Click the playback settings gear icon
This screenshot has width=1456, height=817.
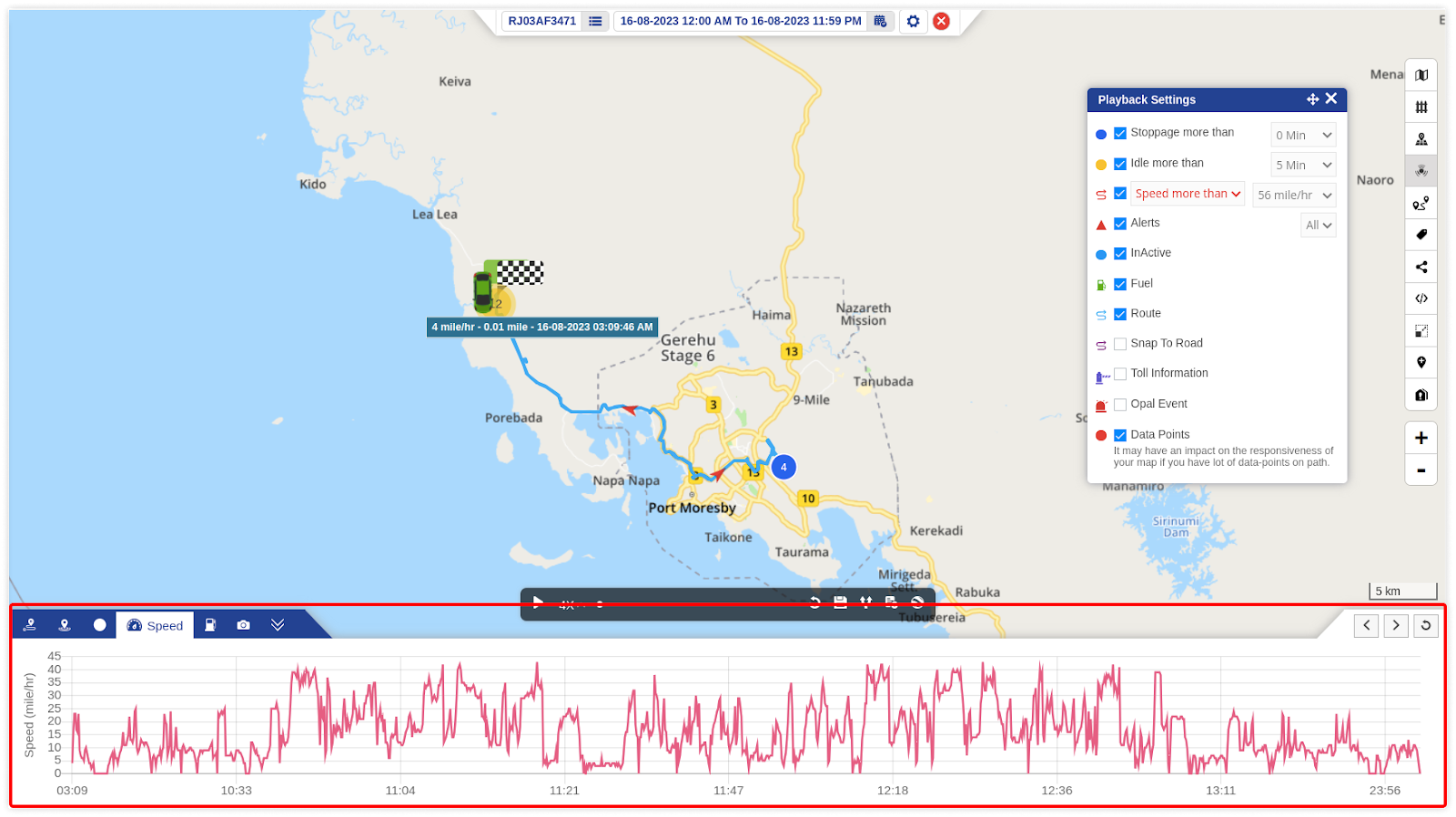(913, 21)
